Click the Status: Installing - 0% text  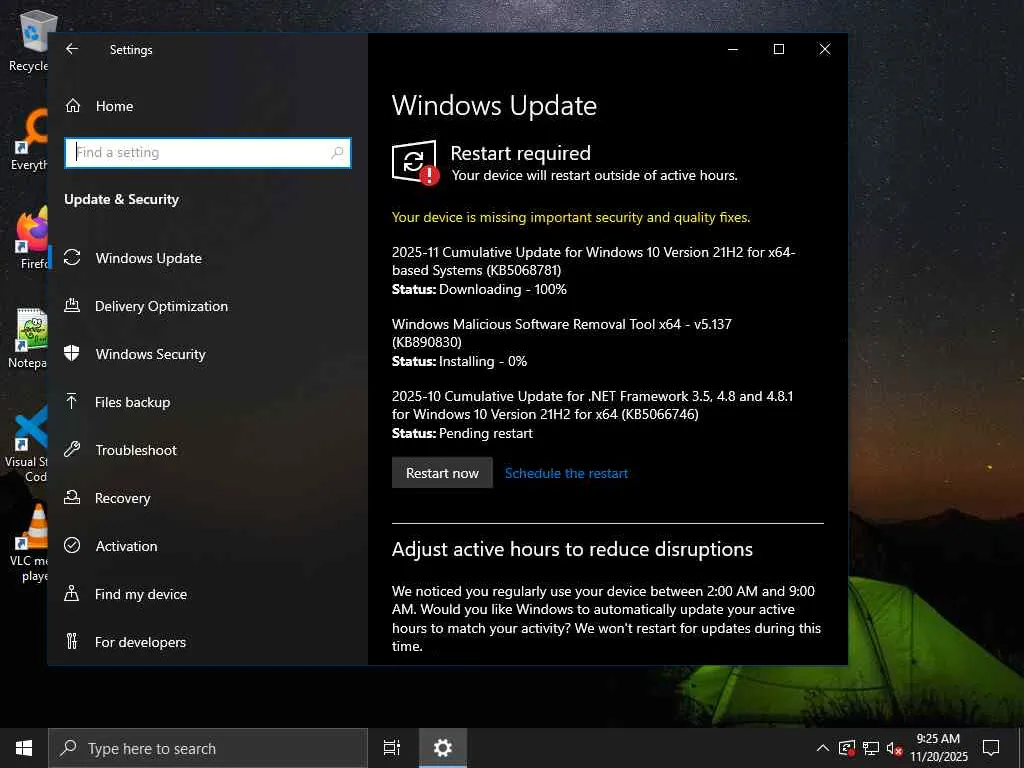tap(459, 361)
